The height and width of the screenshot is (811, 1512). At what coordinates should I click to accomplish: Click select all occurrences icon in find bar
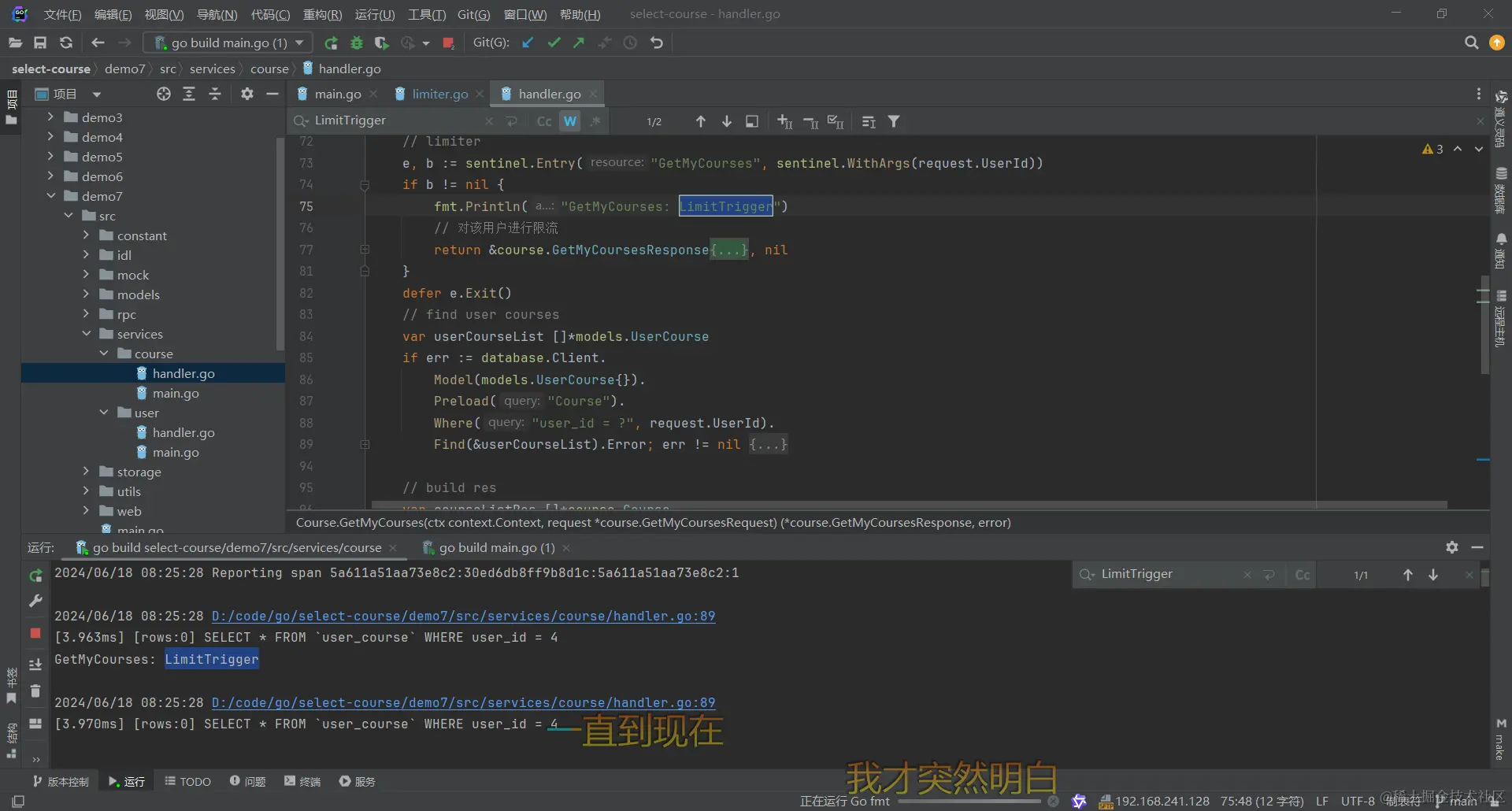pyautogui.click(x=836, y=121)
